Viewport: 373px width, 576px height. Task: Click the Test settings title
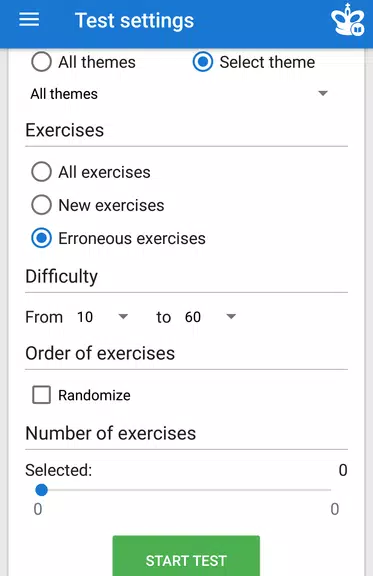135,20
